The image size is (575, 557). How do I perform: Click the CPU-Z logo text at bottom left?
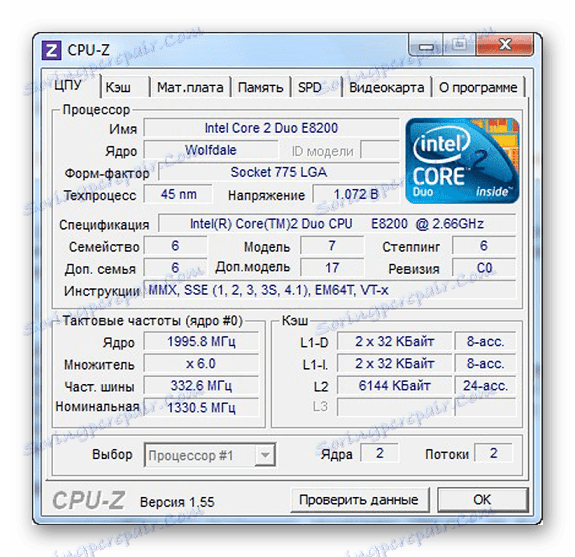click(x=89, y=500)
